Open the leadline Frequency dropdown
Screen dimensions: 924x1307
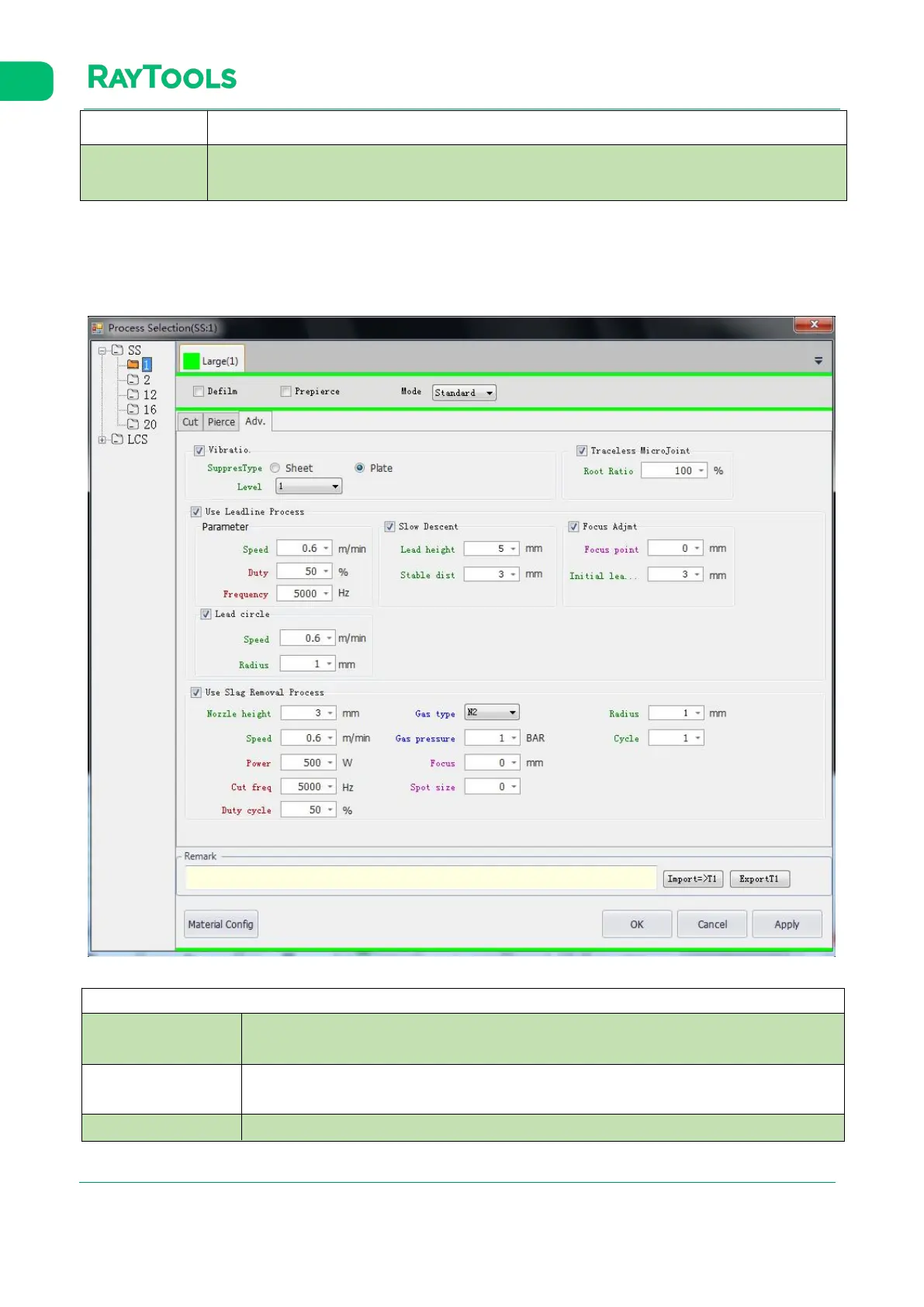click(326, 594)
